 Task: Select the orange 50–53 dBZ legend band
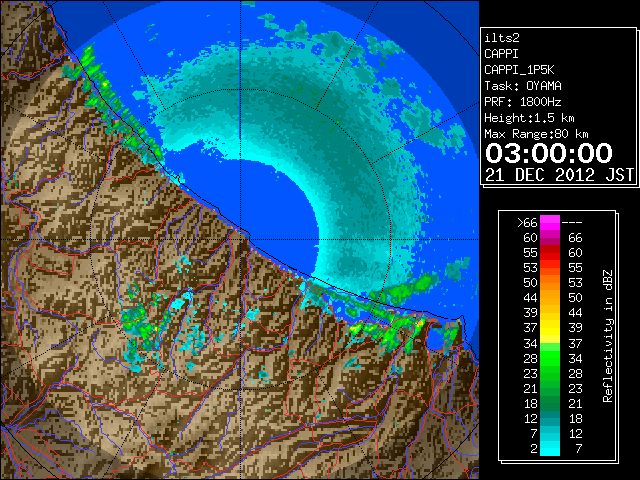click(x=550, y=282)
